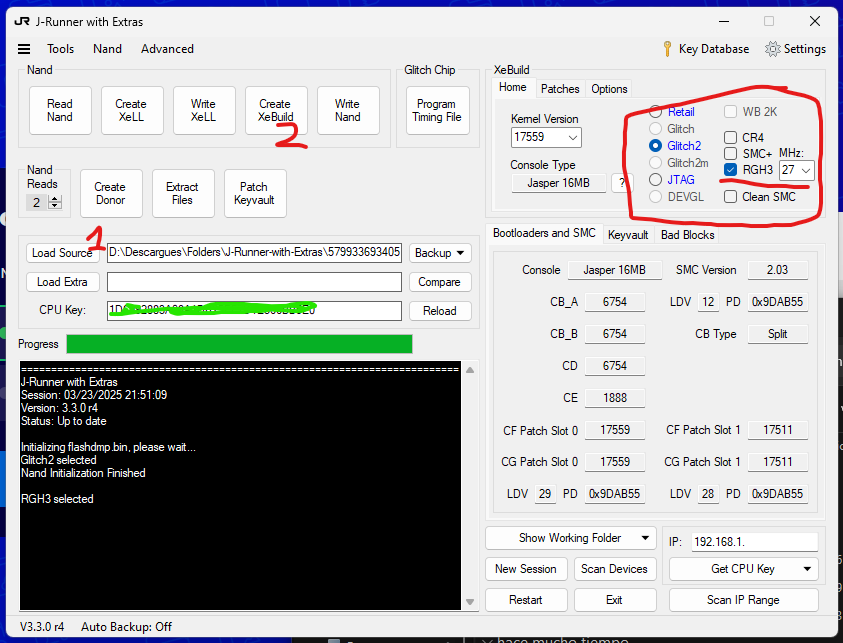Select the XeBuild Home tab

[513, 87]
